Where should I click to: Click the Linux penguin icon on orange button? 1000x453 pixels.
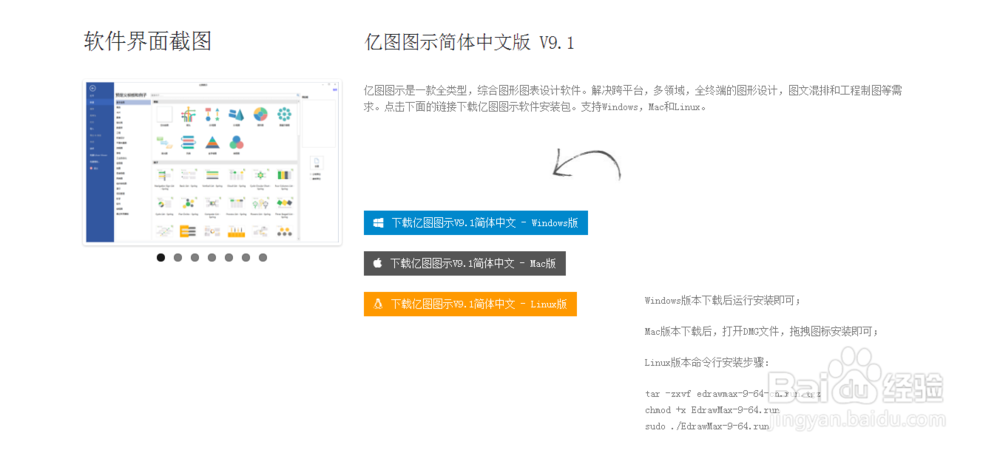point(378,304)
